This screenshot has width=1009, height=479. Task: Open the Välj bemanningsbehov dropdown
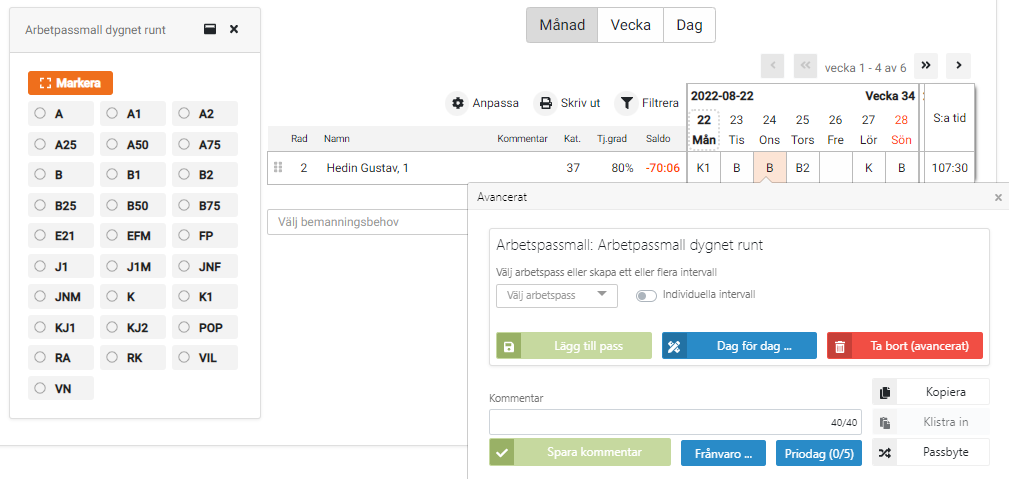coord(366,221)
